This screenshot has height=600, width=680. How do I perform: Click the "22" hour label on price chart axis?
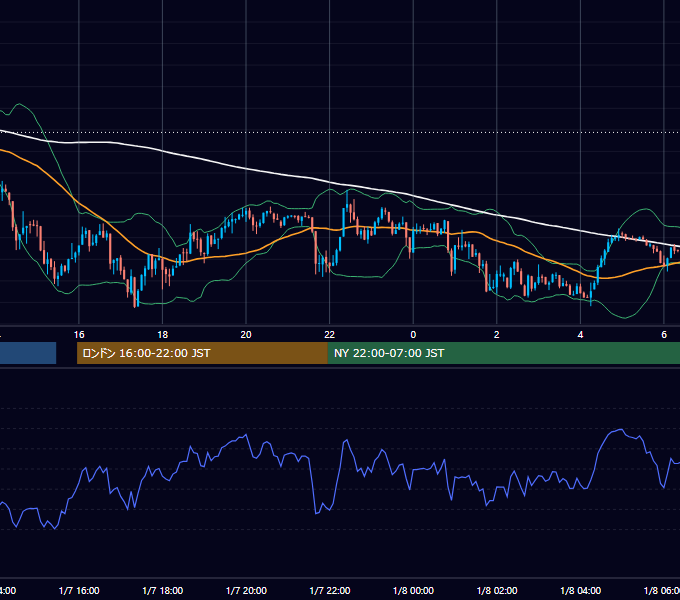330,335
